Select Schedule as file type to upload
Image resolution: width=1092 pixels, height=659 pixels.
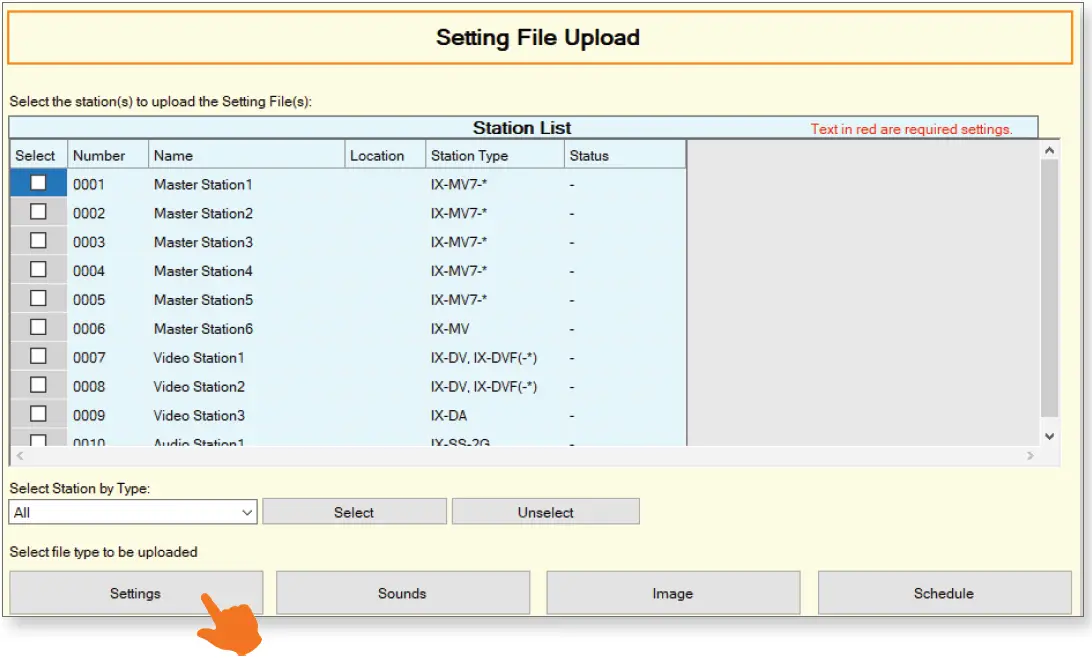(x=942, y=592)
